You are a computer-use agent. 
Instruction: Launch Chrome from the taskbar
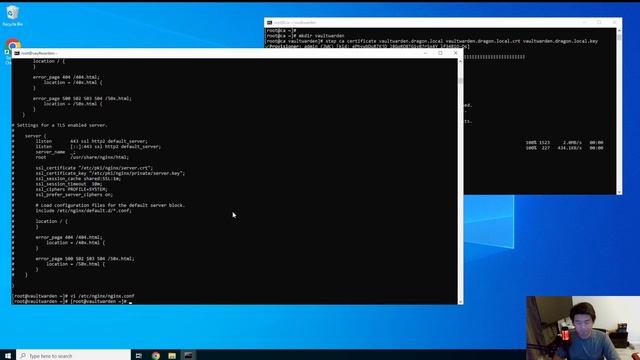point(156,356)
